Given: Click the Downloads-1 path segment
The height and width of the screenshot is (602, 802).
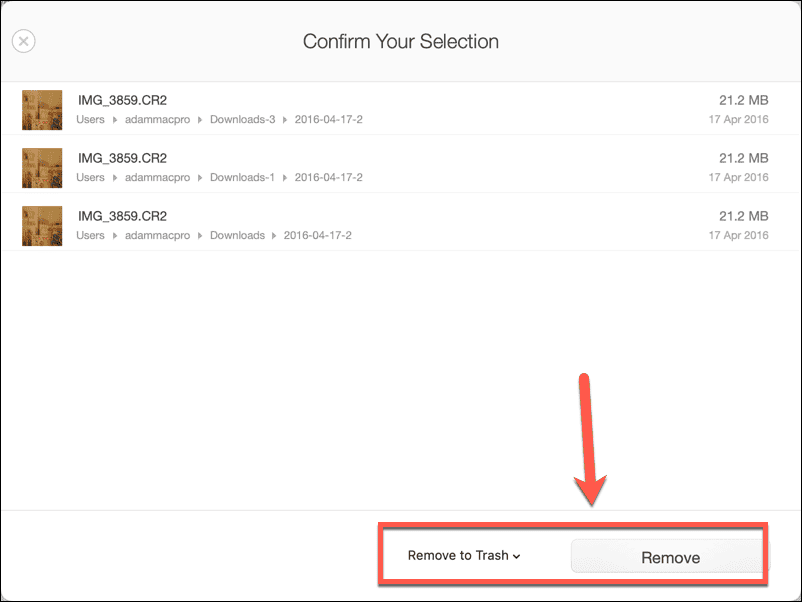Looking at the screenshot, I should coord(242,177).
